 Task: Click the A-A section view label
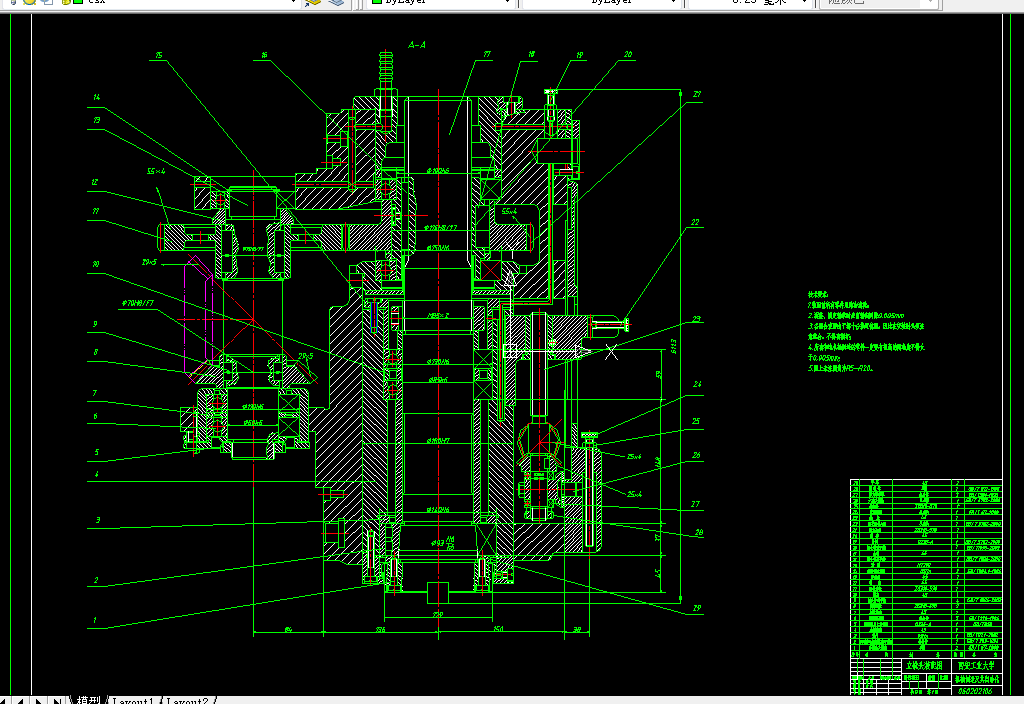point(417,45)
